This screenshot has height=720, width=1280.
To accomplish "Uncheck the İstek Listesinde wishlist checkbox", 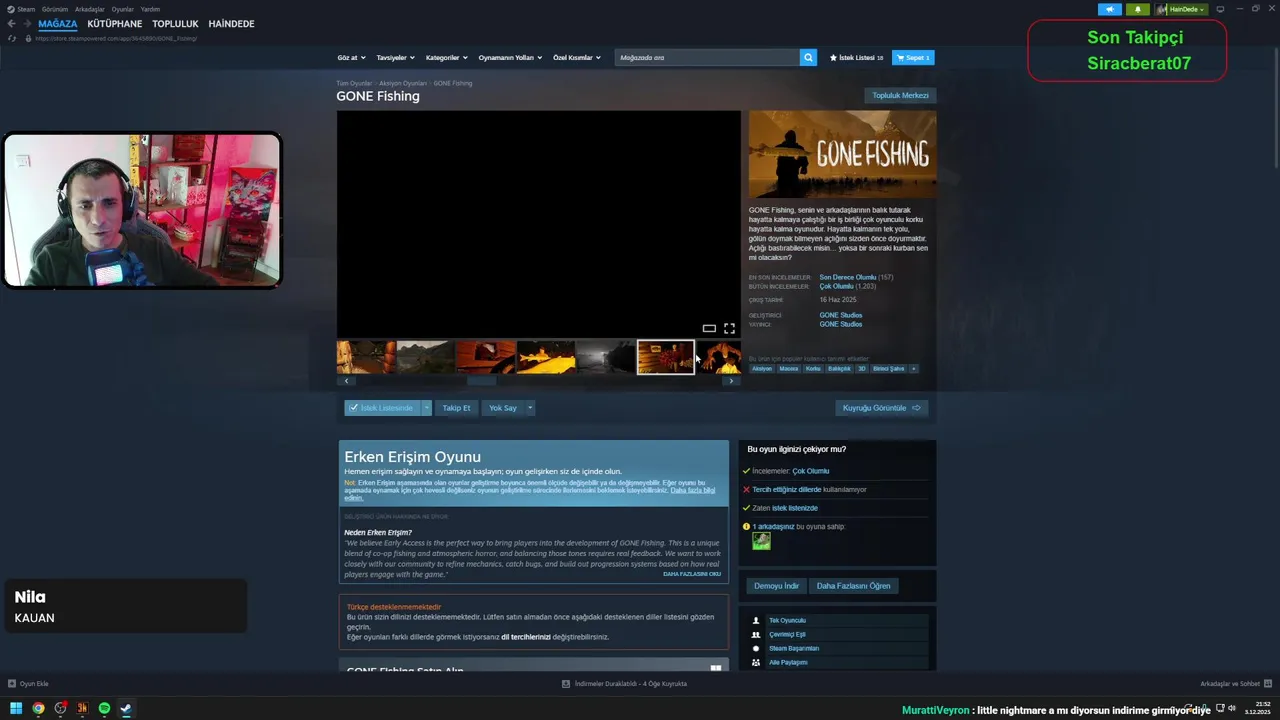I will coord(353,408).
